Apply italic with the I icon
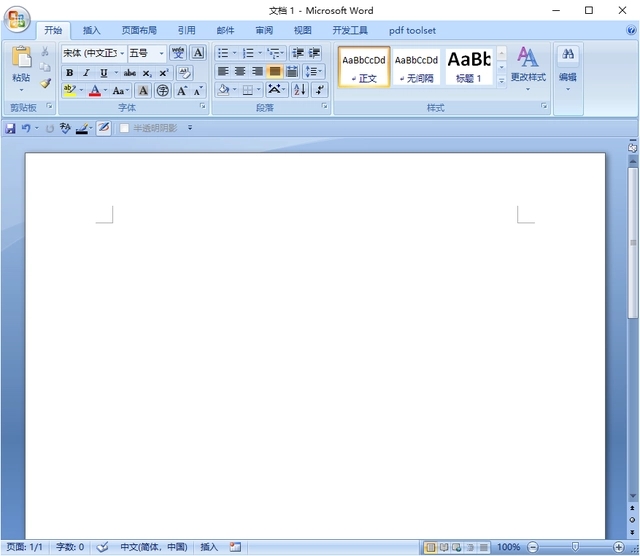The image size is (640, 556). 86,73
